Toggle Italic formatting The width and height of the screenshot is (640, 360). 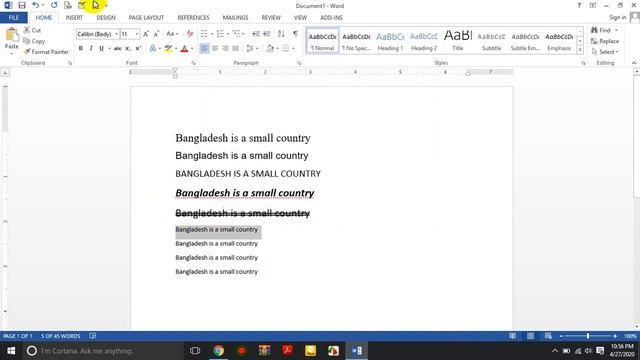[91, 49]
